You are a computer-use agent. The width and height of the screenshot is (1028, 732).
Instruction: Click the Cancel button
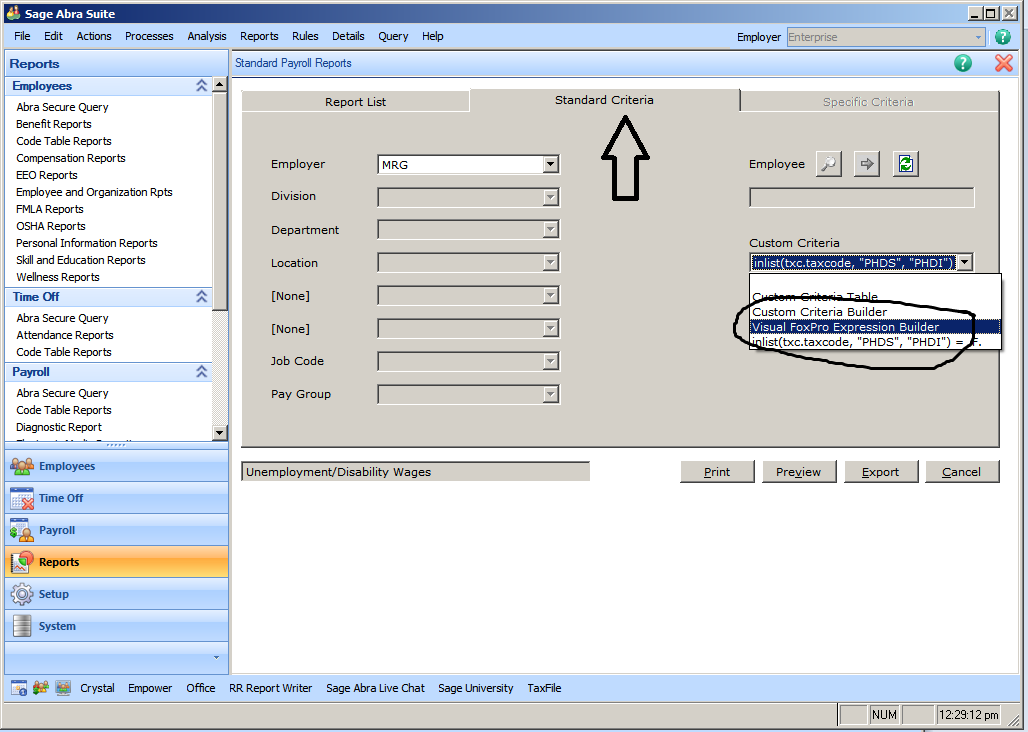[x=962, y=472]
